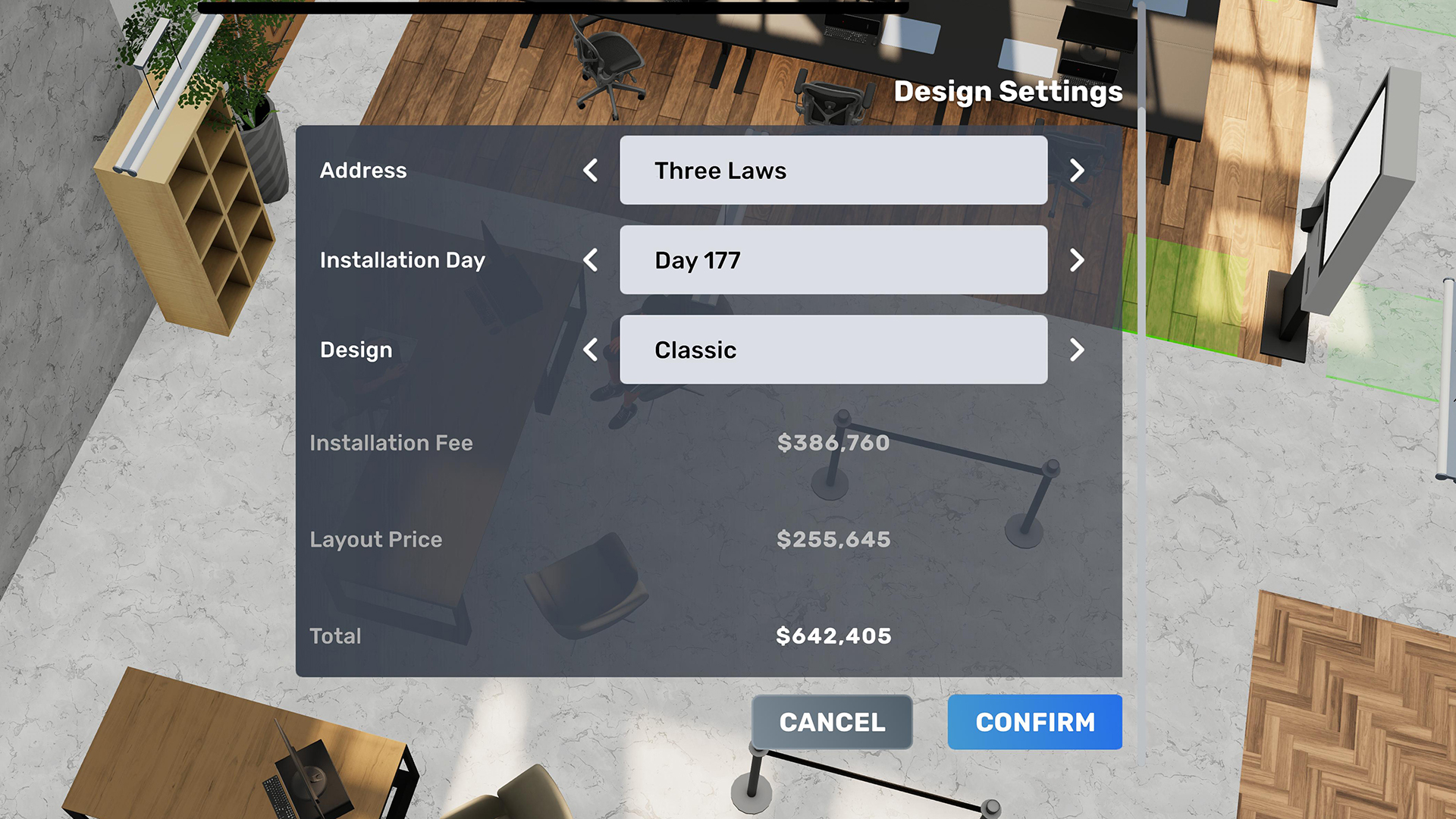This screenshot has width=1456, height=819.
Task: Click the Total price display area
Action: click(x=833, y=634)
